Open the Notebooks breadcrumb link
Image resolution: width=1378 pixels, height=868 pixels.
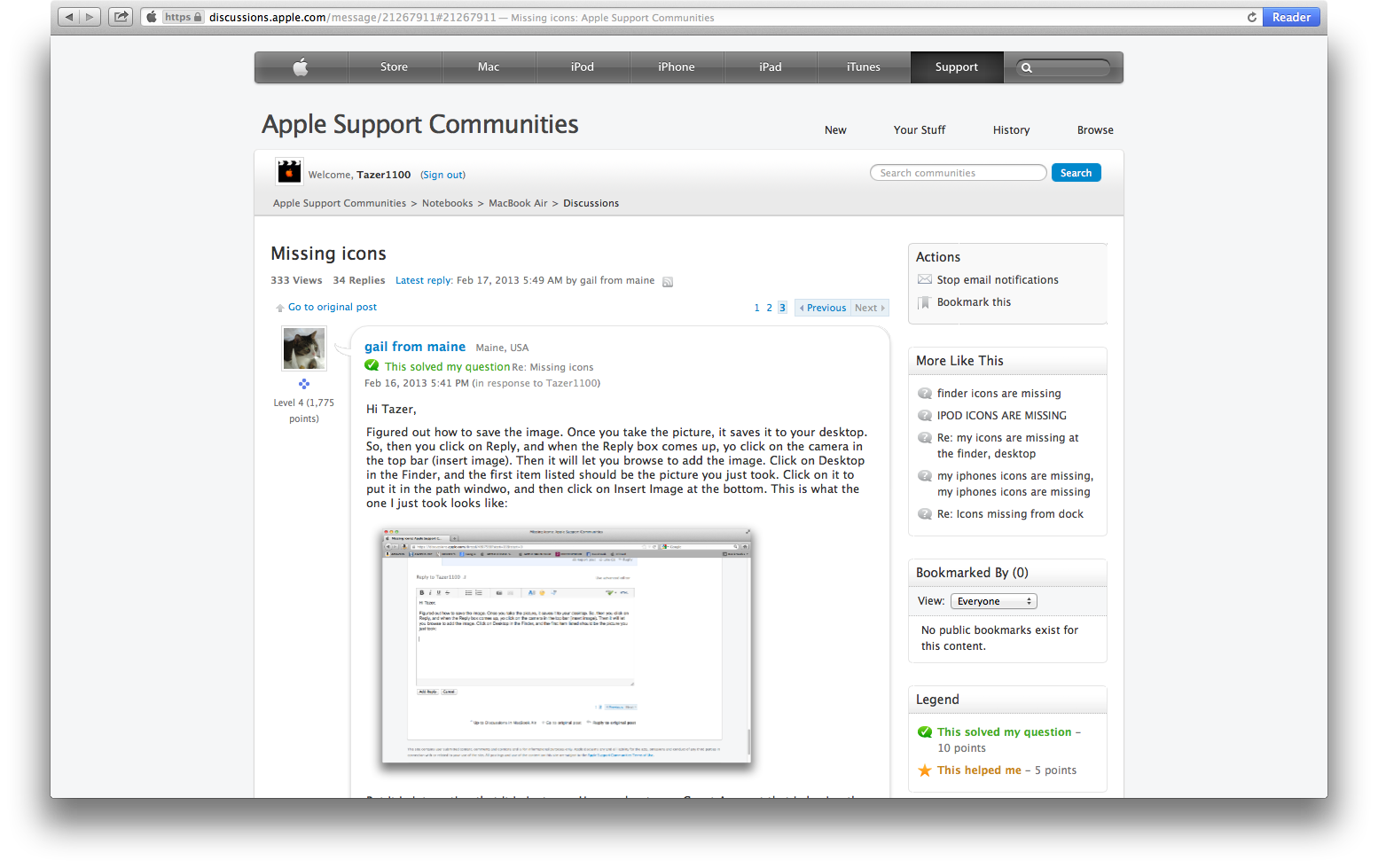[x=448, y=204]
